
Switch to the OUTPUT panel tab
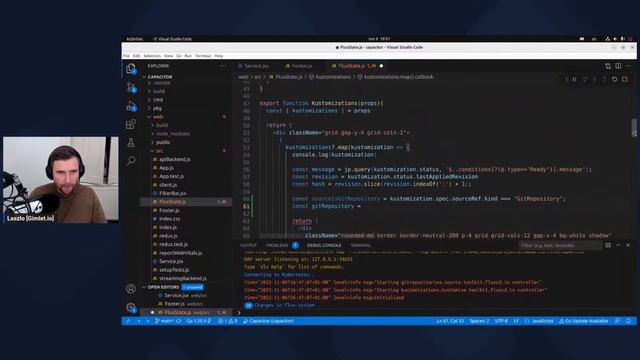click(249, 245)
